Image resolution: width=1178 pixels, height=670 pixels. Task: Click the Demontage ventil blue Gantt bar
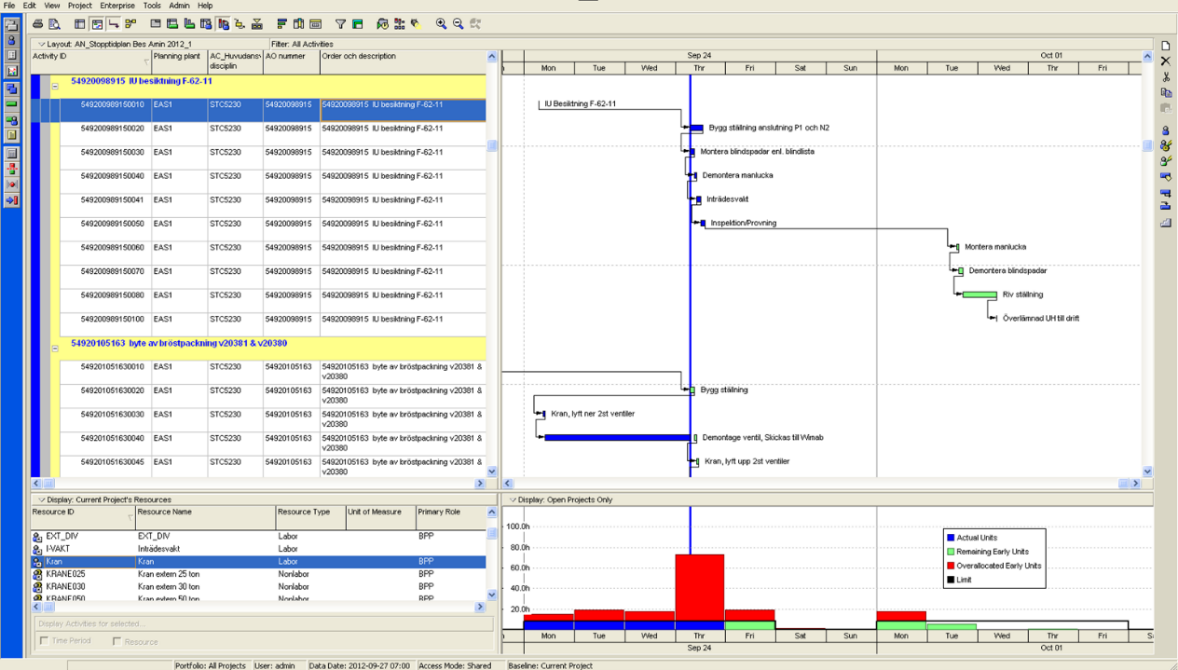click(x=617, y=437)
